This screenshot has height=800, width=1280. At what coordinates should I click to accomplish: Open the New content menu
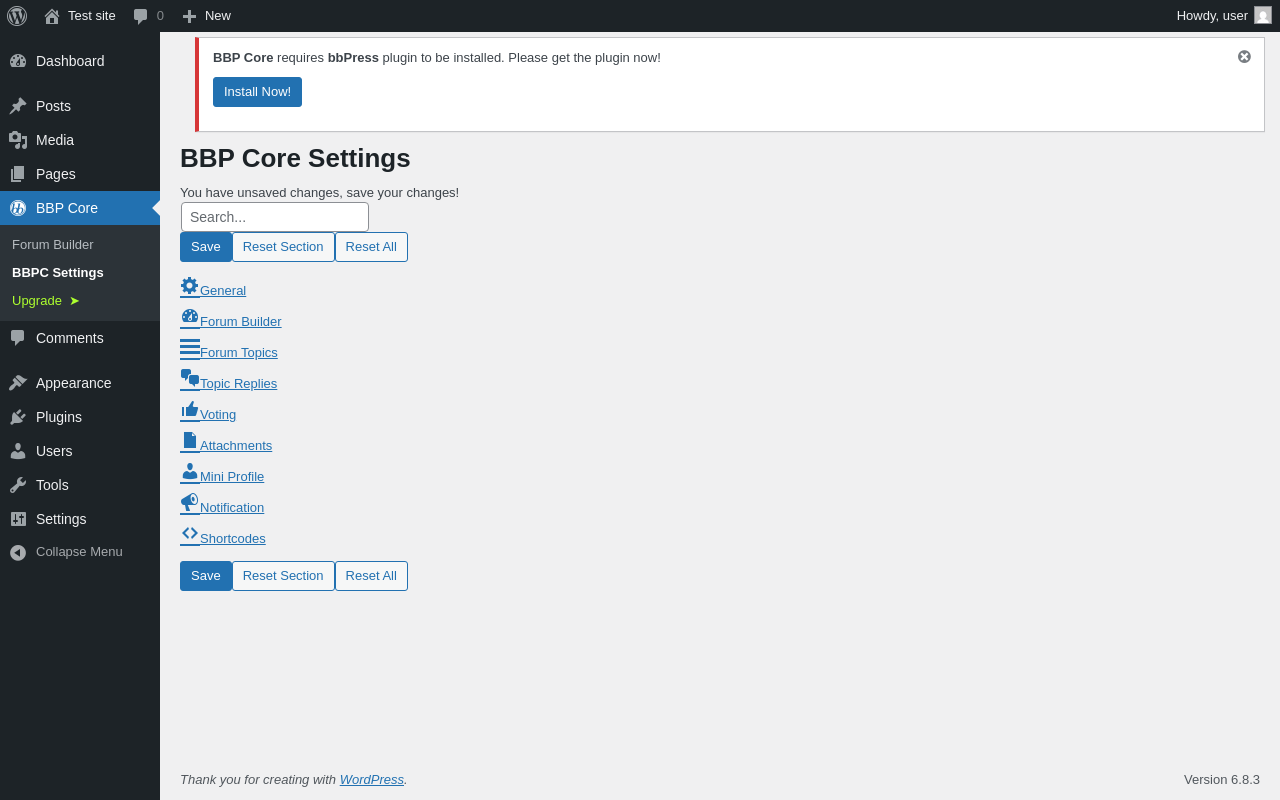[x=207, y=16]
